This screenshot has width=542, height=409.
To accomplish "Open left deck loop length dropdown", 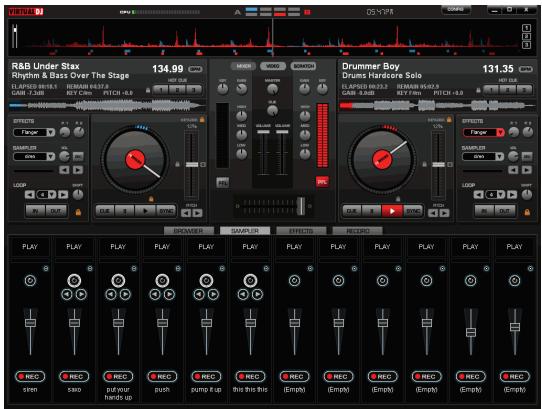I will [x=52, y=195].
